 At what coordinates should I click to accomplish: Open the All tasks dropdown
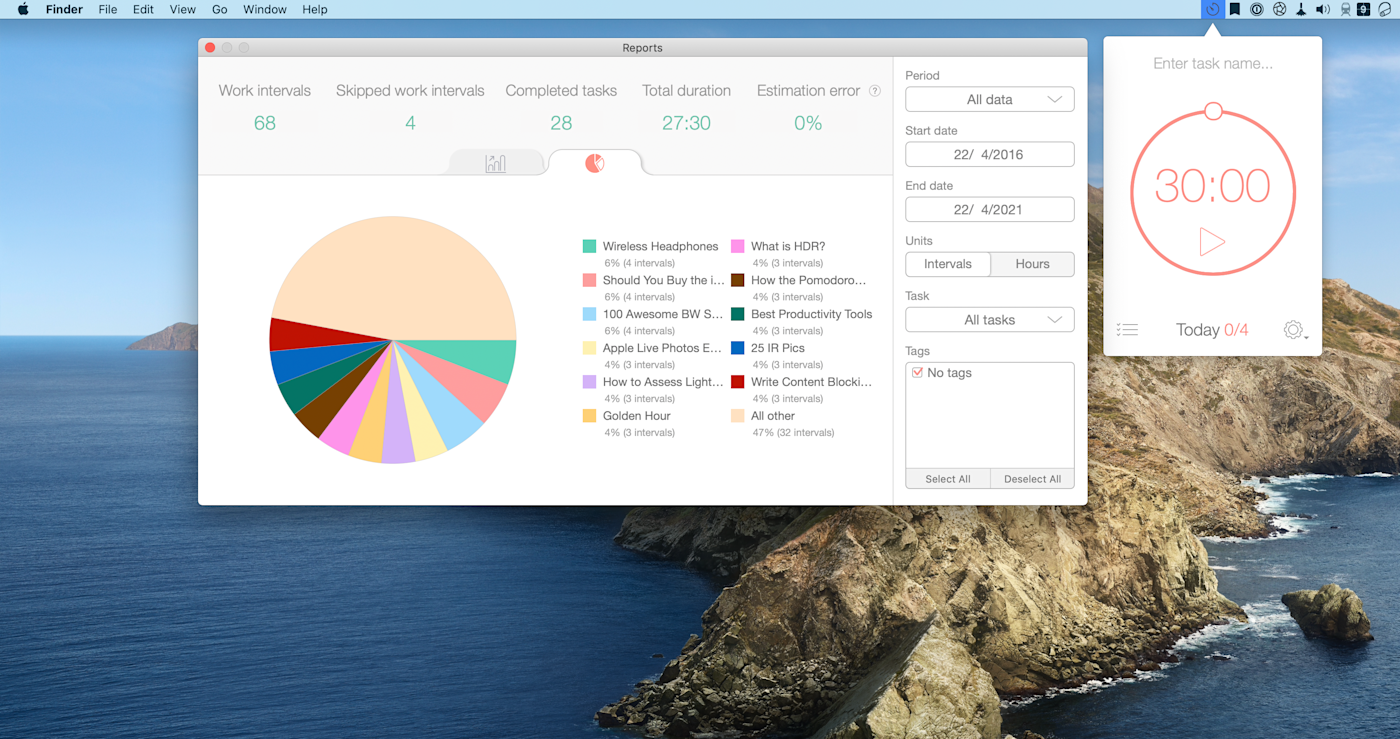(x=989, y=319)
